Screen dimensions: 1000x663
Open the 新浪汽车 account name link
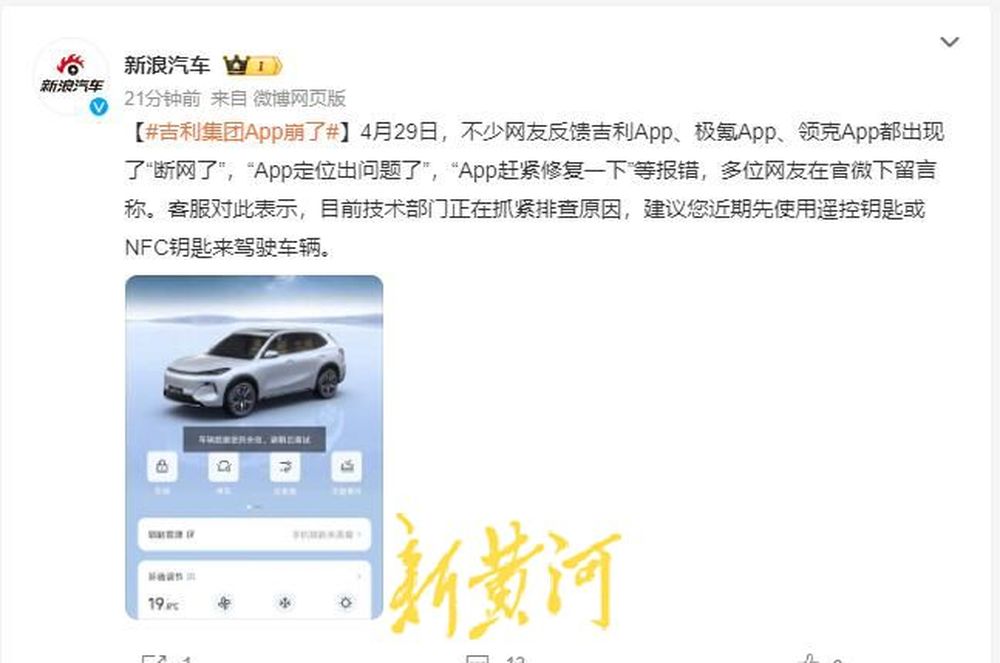coord(167,65)
